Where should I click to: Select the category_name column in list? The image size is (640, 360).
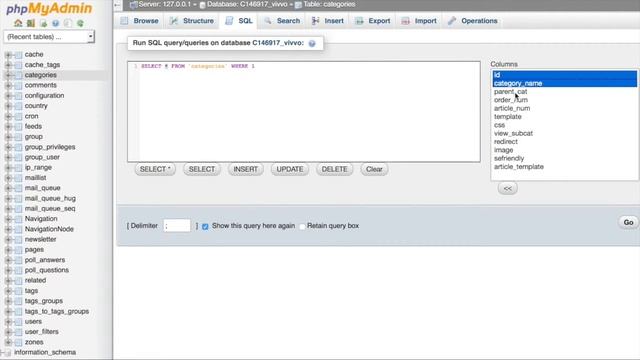click(x=564, y=83)
